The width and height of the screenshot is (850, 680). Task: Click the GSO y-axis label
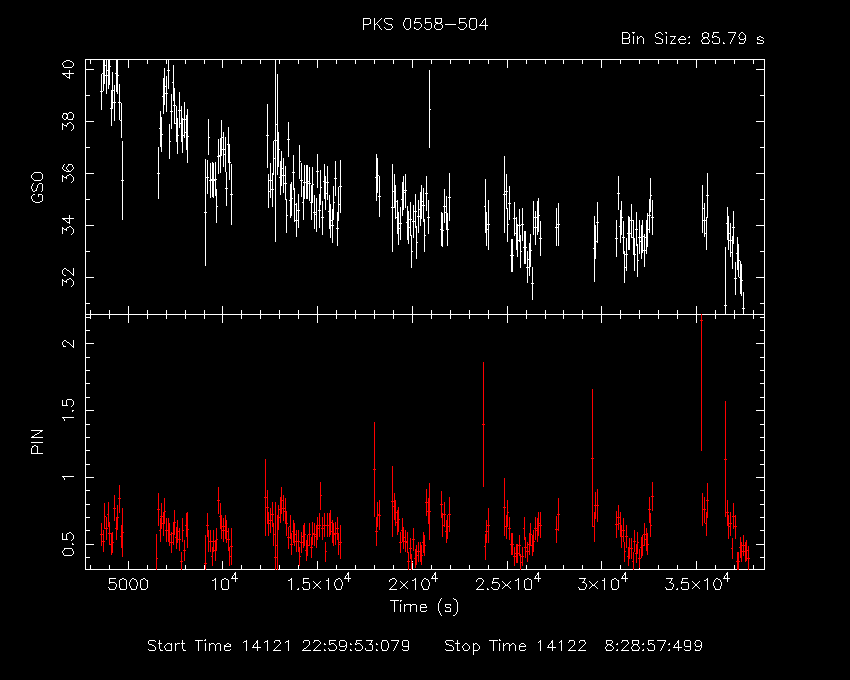(x=37, y=188)
